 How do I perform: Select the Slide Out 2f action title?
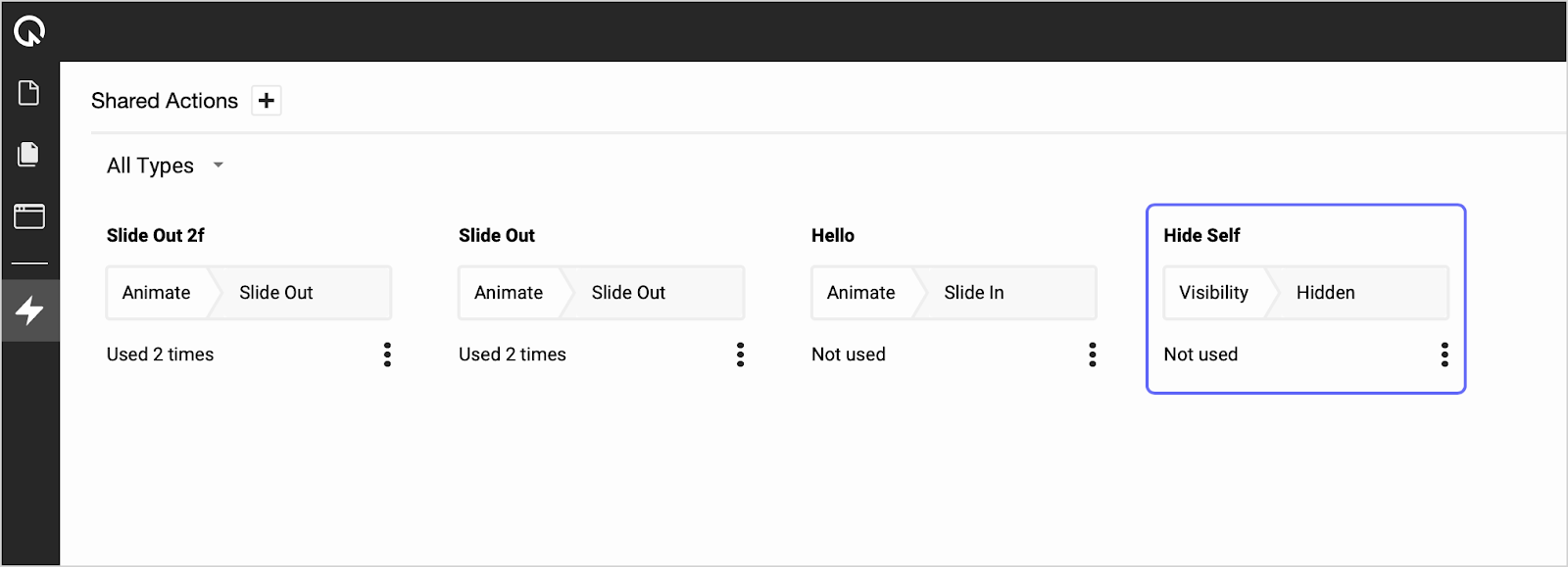[x=156, y=235]
